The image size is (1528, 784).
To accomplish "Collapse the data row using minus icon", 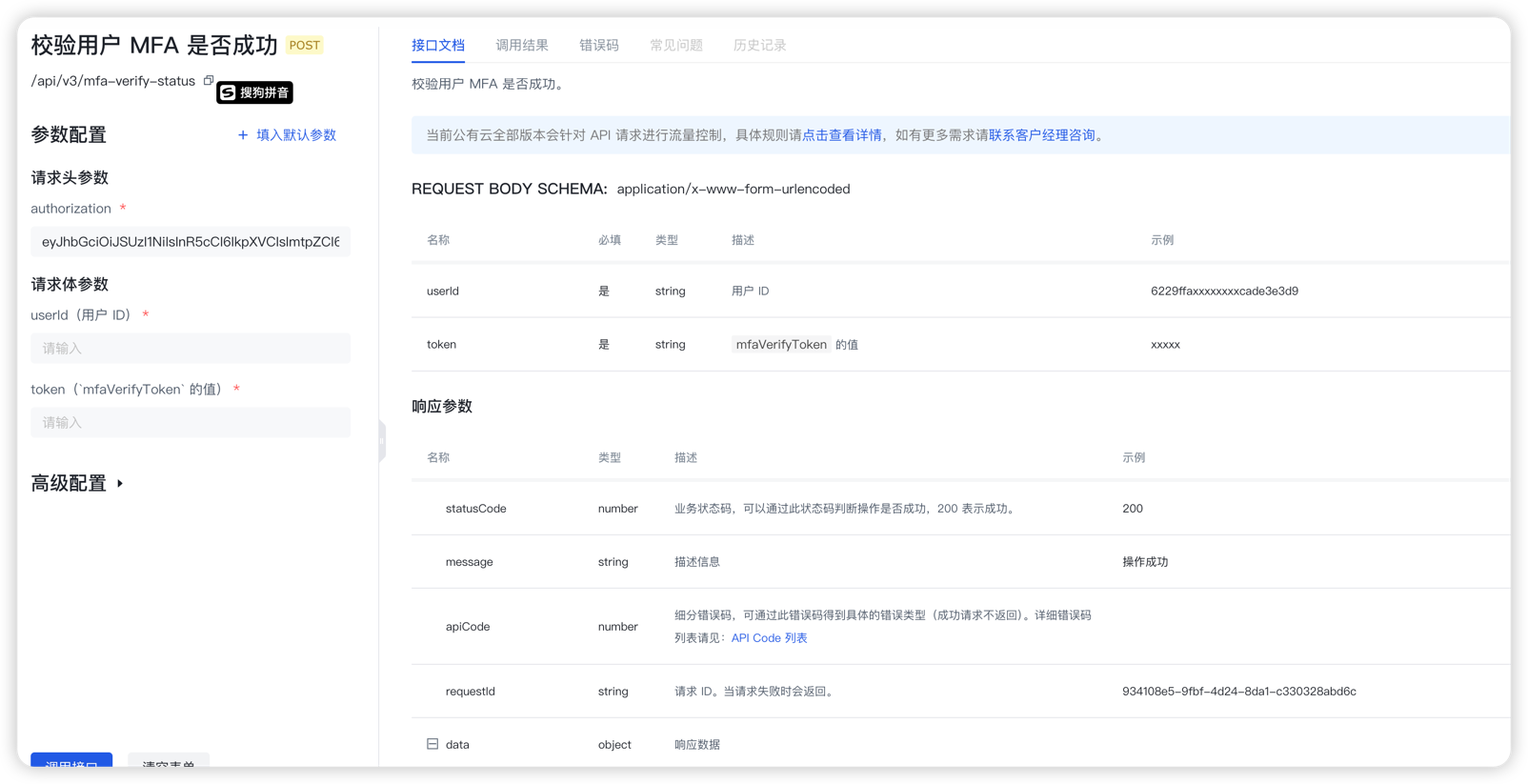I will click(x=432, y=744).
